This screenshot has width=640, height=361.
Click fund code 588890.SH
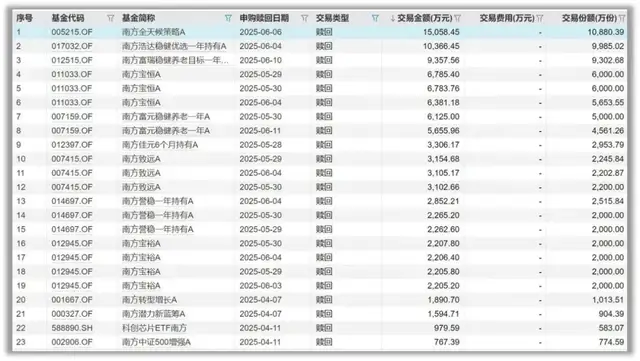click(x=72, y=328)
